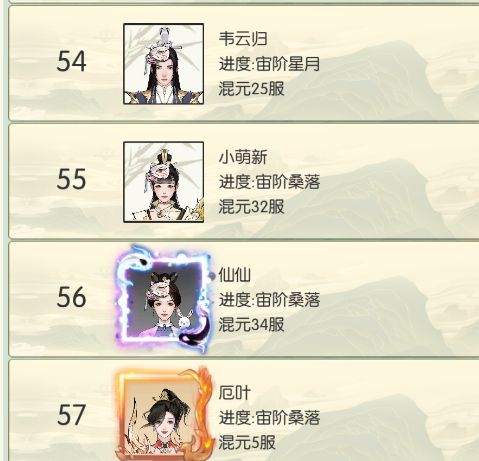This screenshot has height=461, width=479.
Task: Open 韦云归's avatar portrait
Action: [x=163, y=64]
